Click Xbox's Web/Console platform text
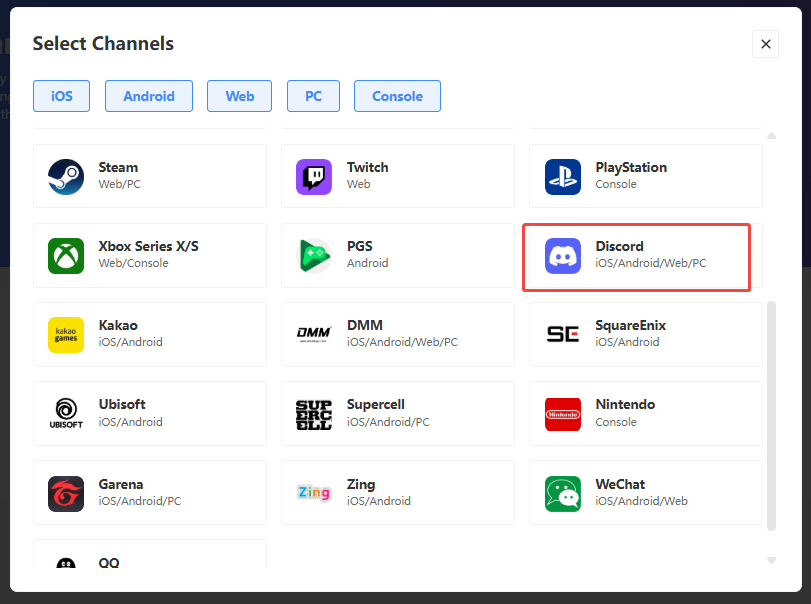The width and height of the screenshot is (811, 604). pyautogui.click(x=133, y=263)
